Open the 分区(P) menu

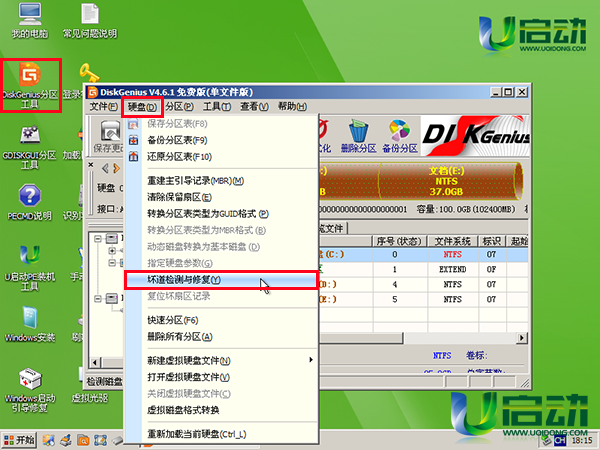click(180, 106)
